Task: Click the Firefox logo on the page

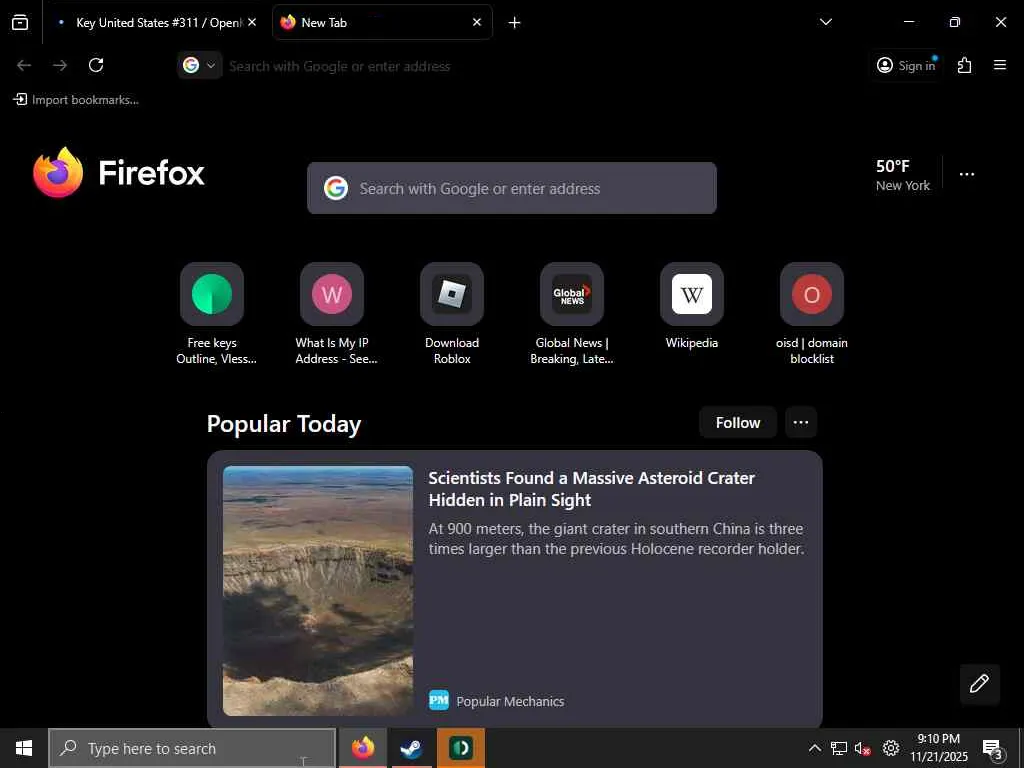Action: click(x=119, y=173)
